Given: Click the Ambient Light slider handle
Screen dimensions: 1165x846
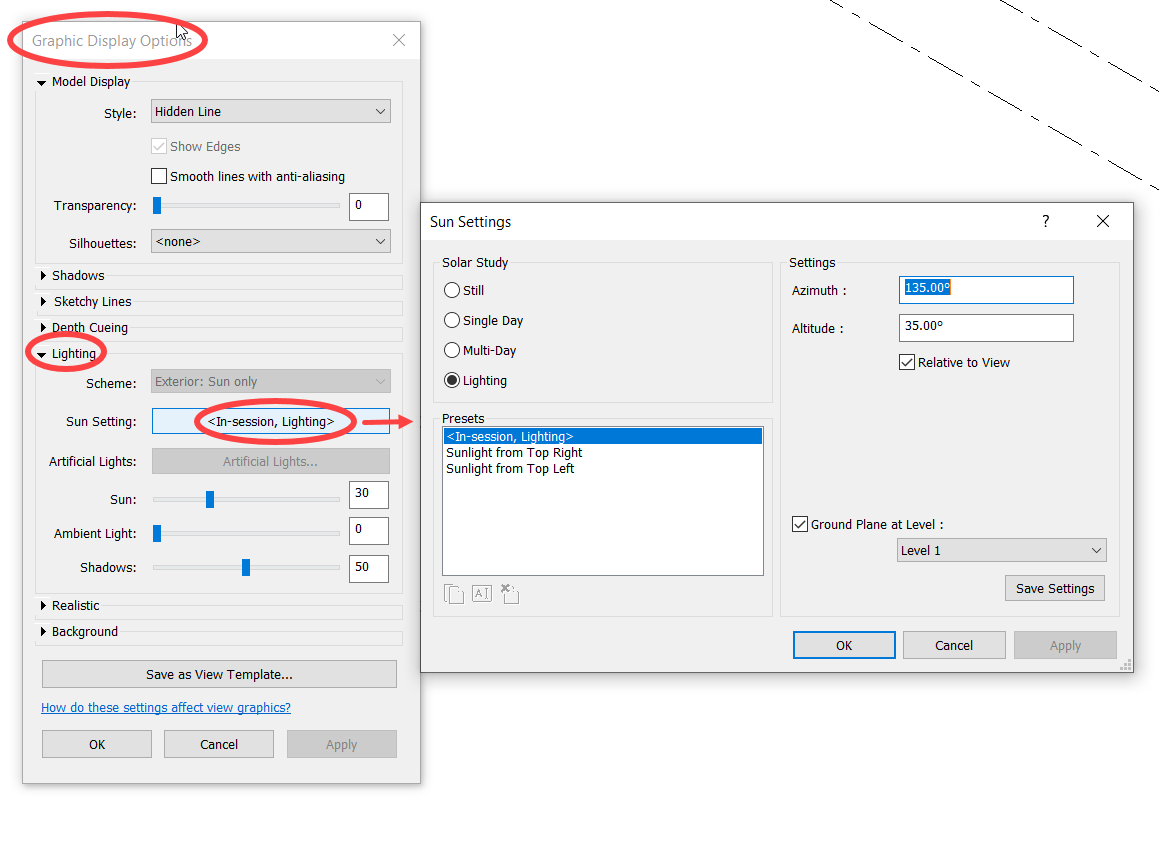Looking at the screenshot, I should pos(157,533).
